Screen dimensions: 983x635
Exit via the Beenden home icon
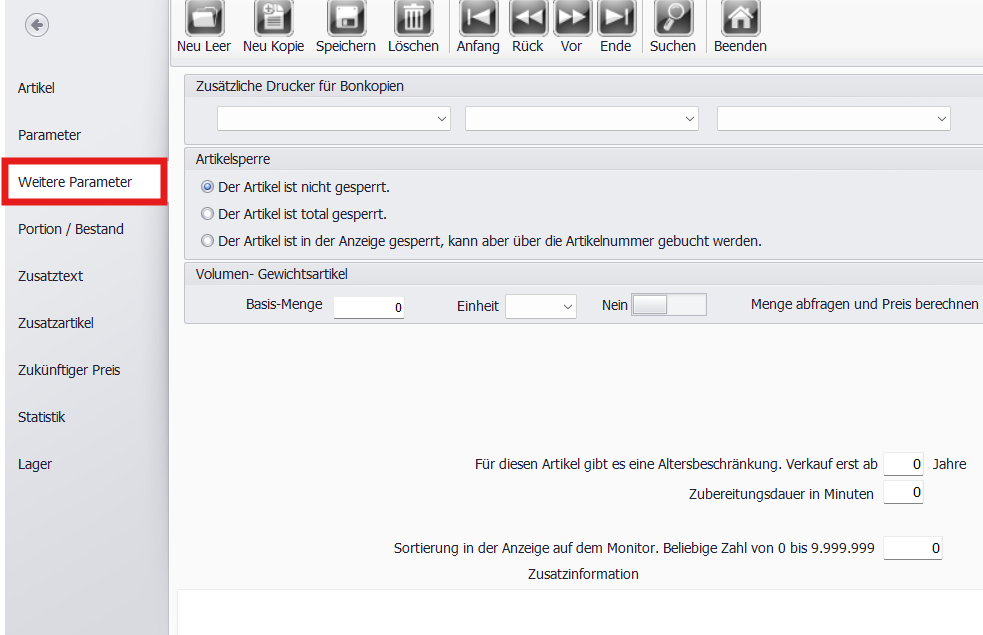[x=740, y=18]
